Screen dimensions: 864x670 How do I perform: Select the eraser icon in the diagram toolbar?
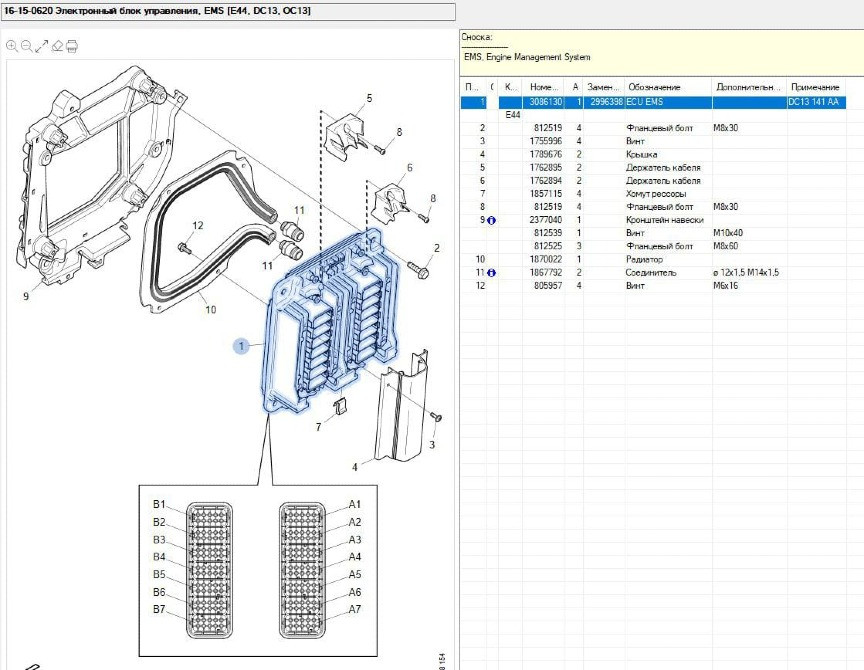tap(57, 46)
